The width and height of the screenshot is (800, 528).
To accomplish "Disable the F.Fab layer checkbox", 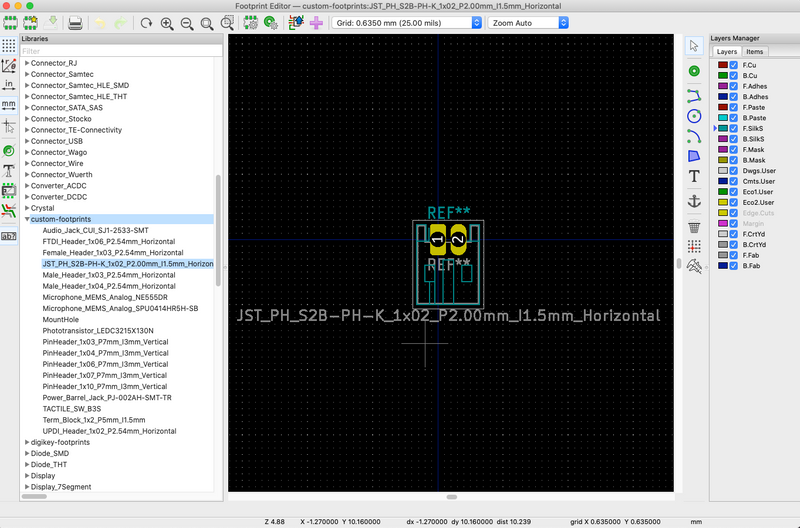I will (x=734, y=256).
